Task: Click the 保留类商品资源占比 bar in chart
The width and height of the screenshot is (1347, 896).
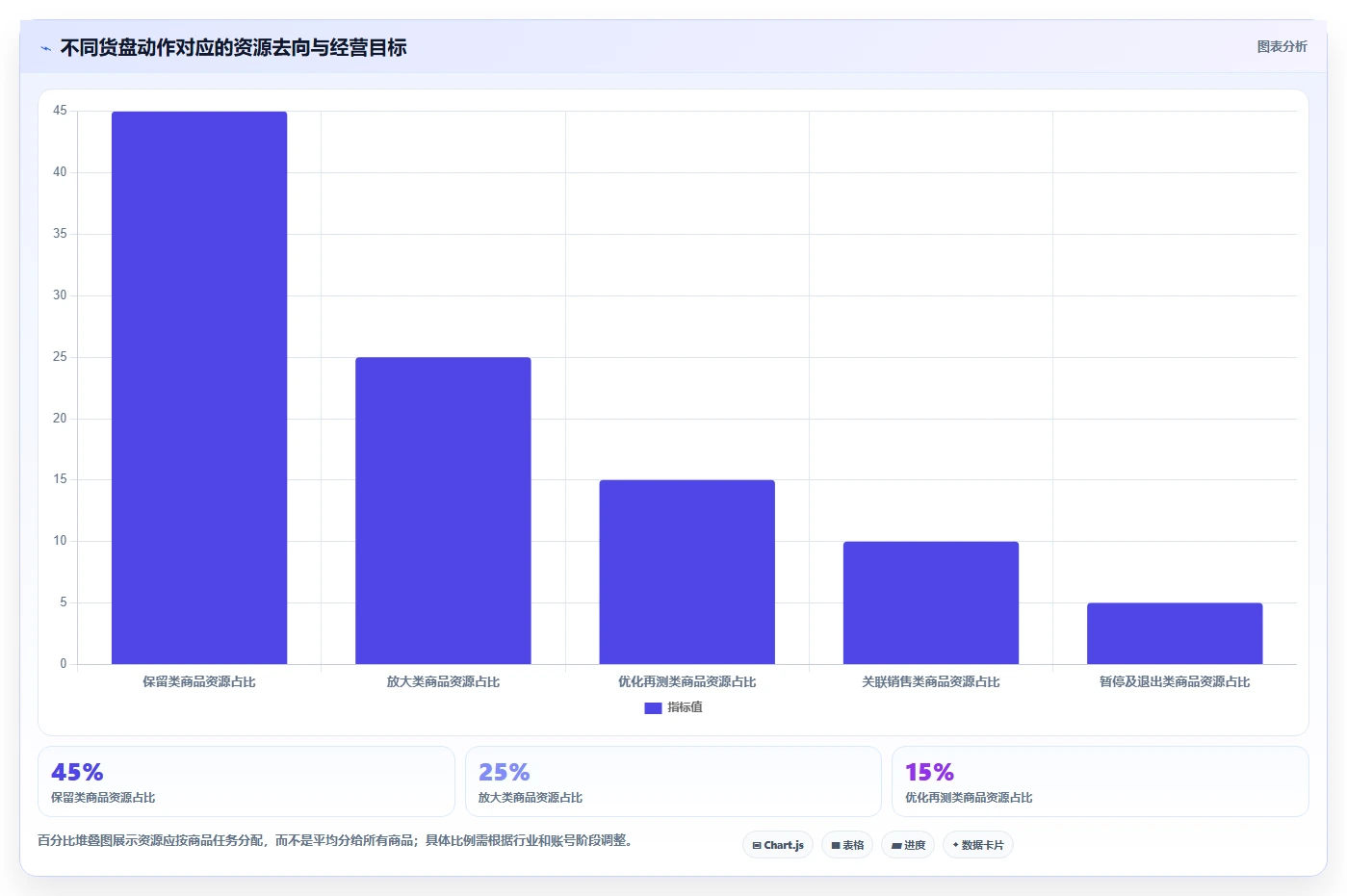Action: click(199, 388)
